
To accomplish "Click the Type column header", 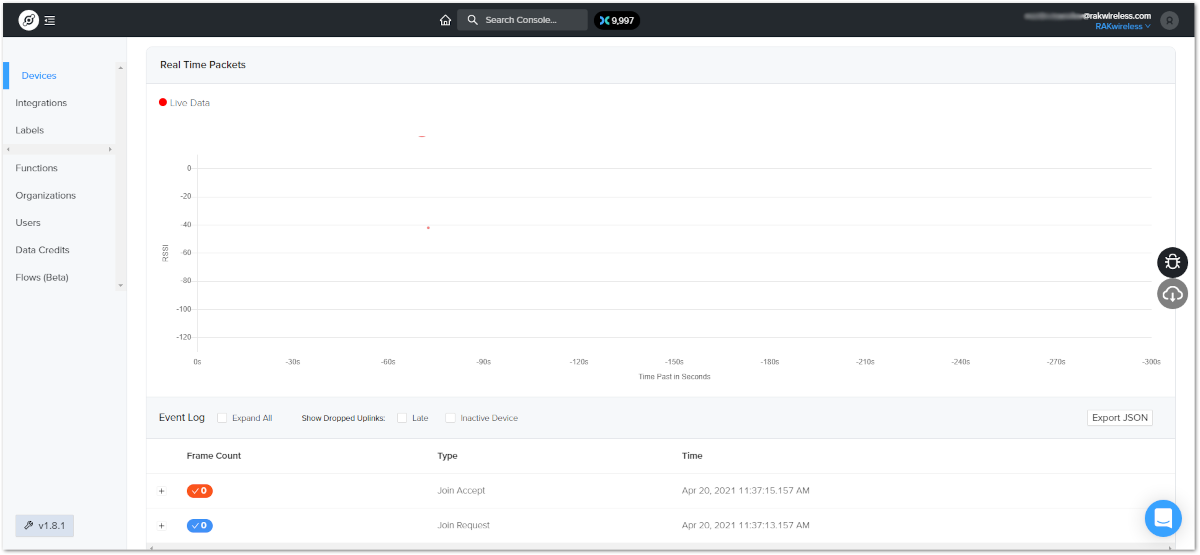I will [x=447, y=456].
